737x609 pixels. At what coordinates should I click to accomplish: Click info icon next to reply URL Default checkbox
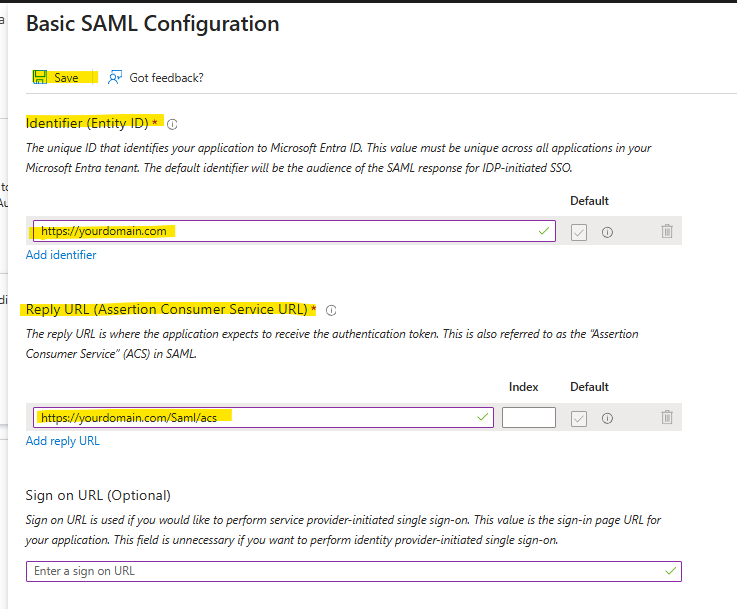coord(607,418)
